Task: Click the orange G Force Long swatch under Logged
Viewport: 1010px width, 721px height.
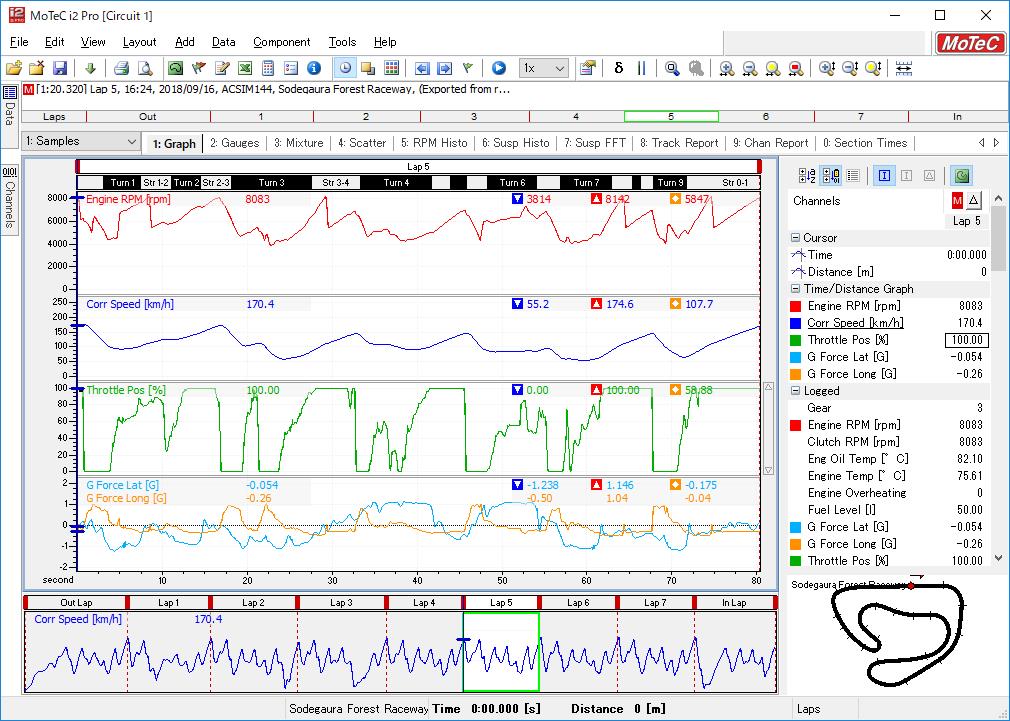Action: click(796, 544)
